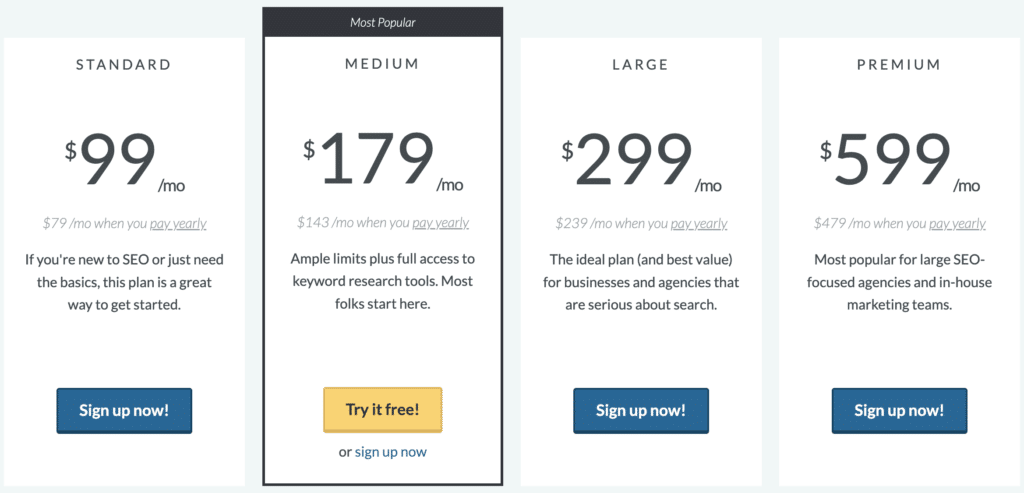Click the STANDARD plan heading
This screenshot has width=1024, height=493.
pos(124,65)
